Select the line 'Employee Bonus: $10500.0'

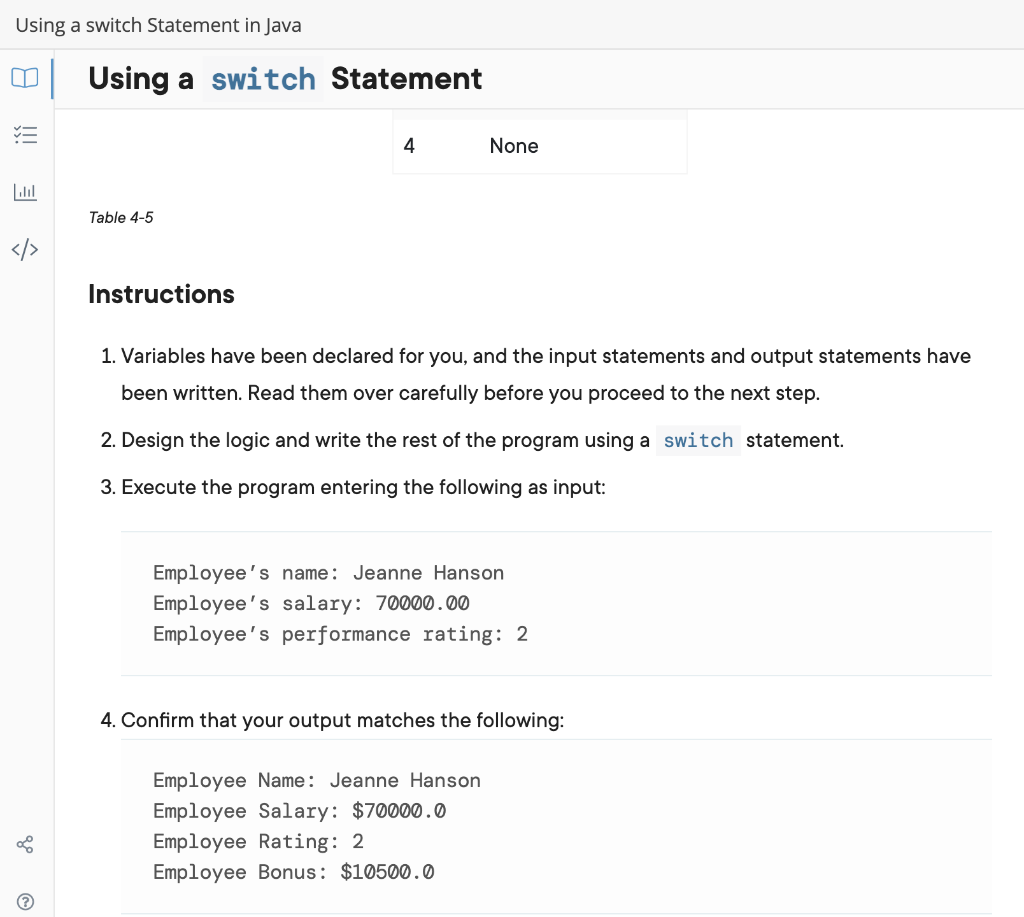293,872
